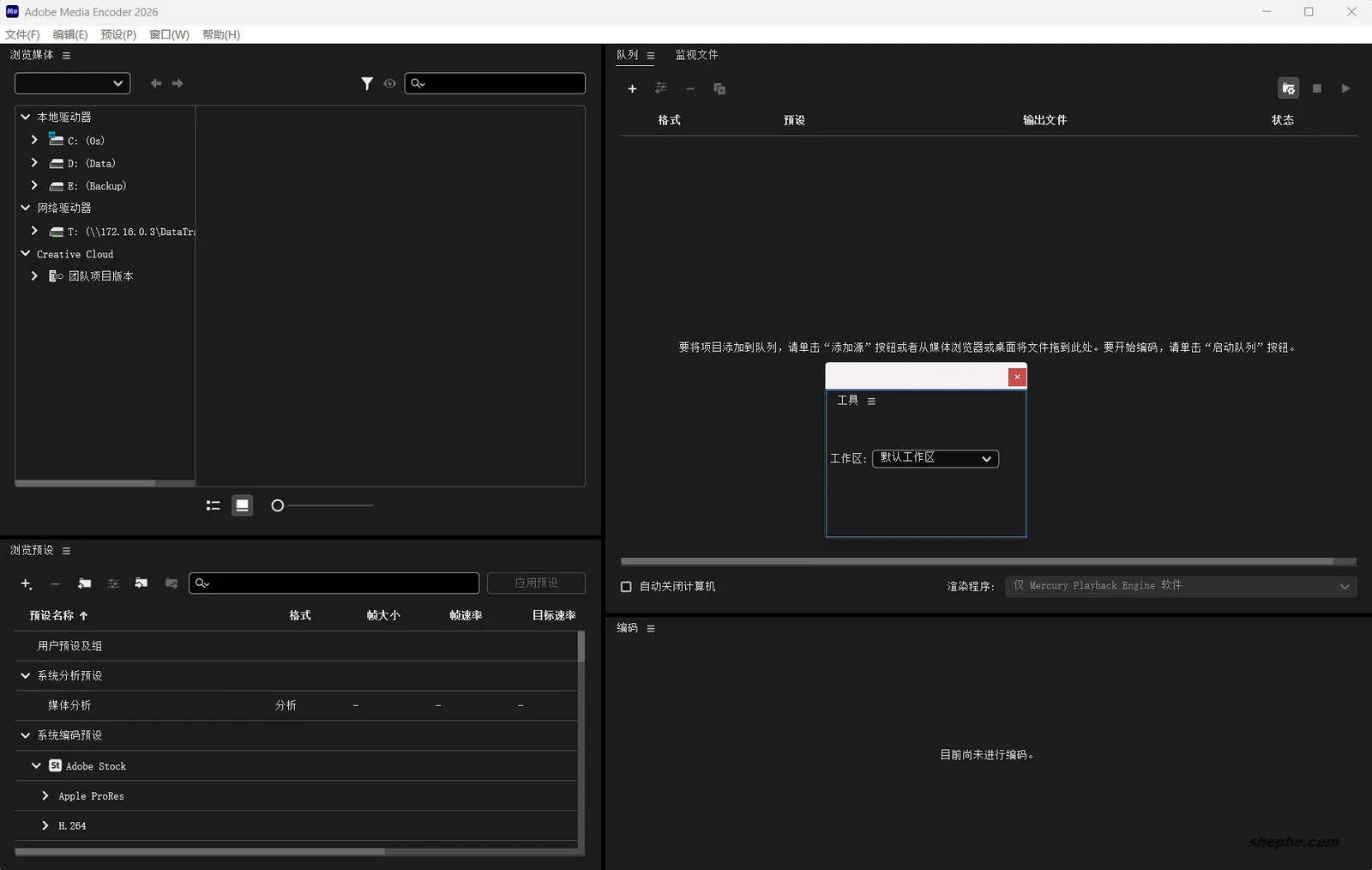1372x870 pixels.
Task: Click the stop queue button
Action: (1317, 88)
